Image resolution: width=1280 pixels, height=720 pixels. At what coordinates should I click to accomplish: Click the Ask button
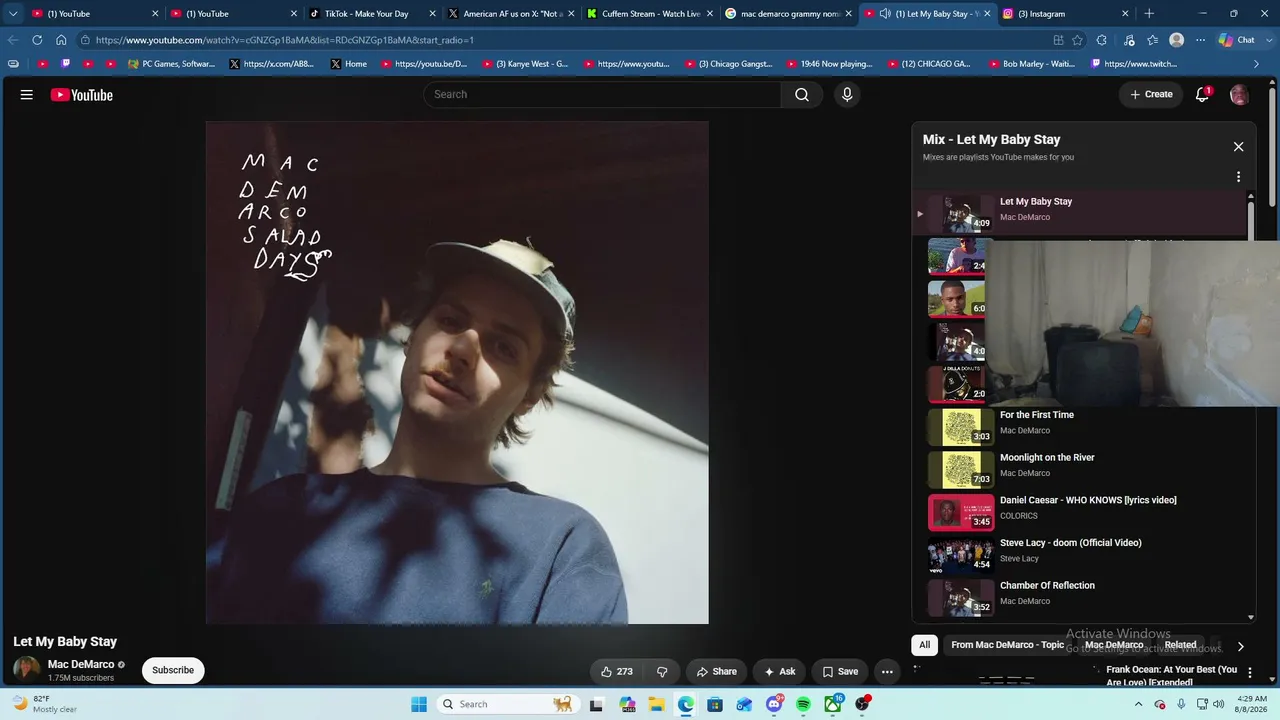pos(780,671)
